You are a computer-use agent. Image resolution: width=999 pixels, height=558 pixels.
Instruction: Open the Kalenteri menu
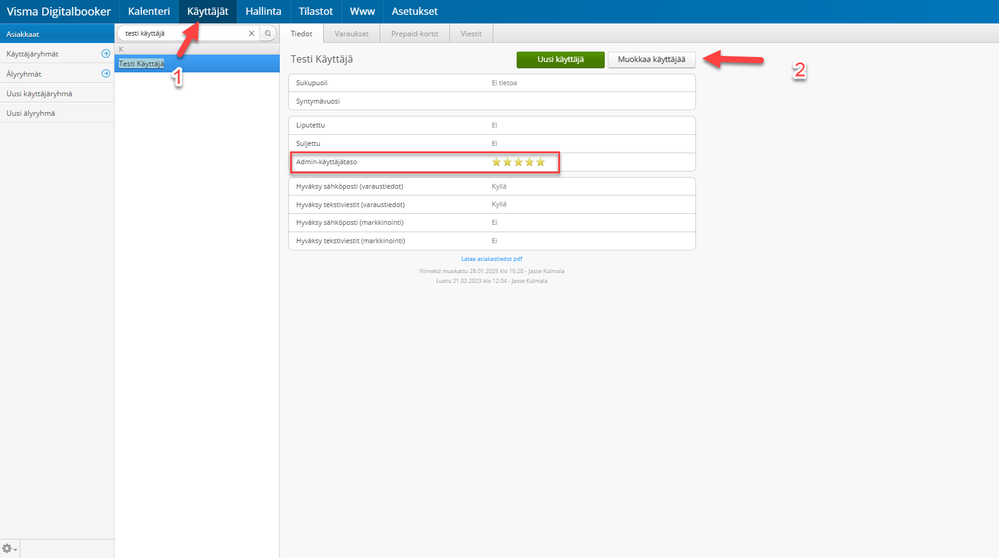148,11
